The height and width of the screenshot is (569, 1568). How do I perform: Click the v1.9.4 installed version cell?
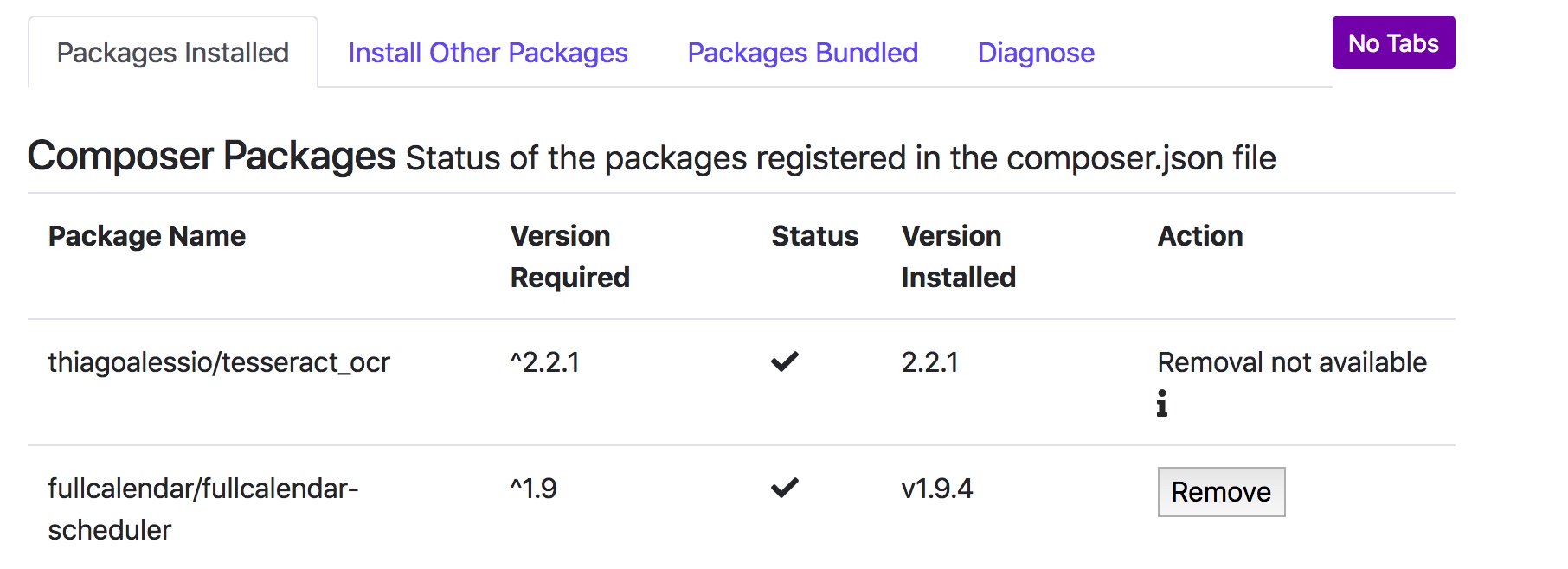[x=937, y=489]
